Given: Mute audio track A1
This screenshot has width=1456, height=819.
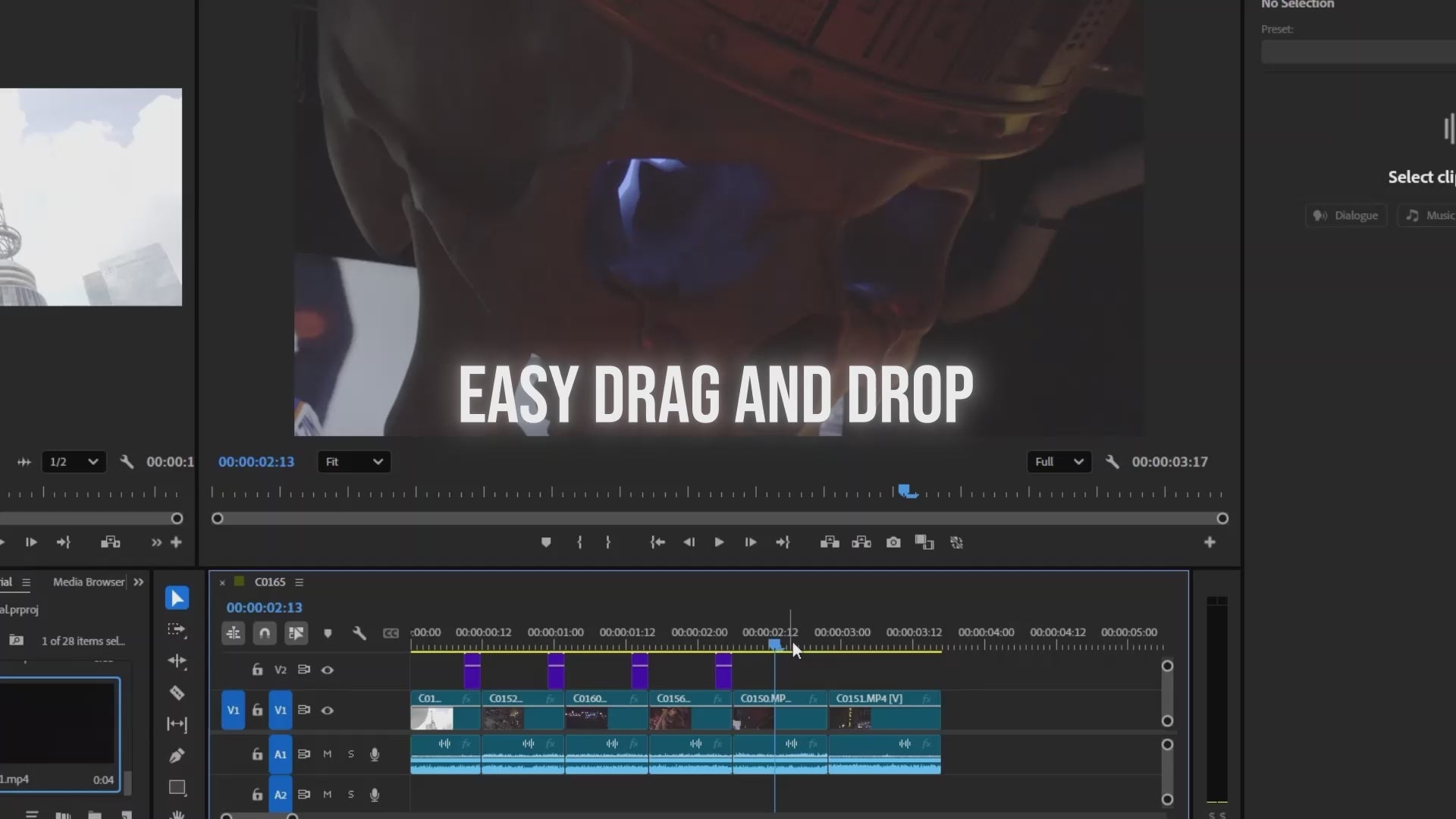Looking at the screenshot, I should pyautogui.click(x=328, y=754).
